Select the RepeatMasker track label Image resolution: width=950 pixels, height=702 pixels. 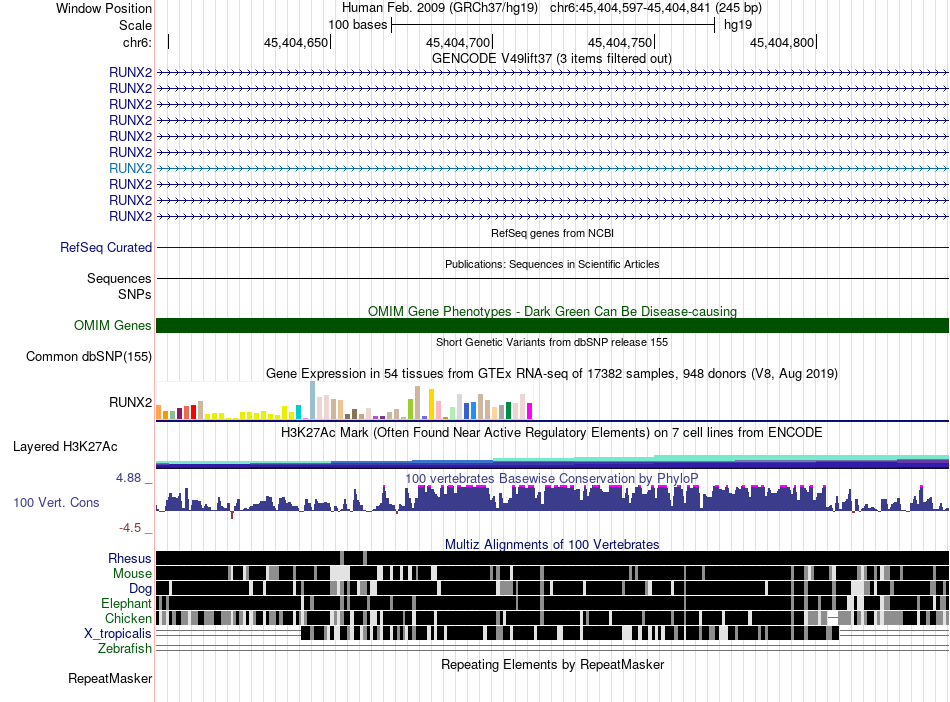[110, 679]
